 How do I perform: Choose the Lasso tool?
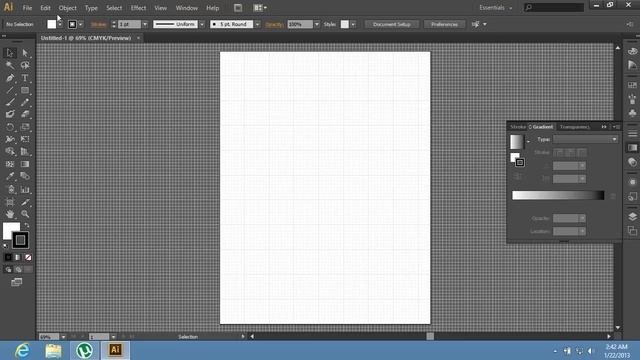pyautogui.click(x=25, y=65)
